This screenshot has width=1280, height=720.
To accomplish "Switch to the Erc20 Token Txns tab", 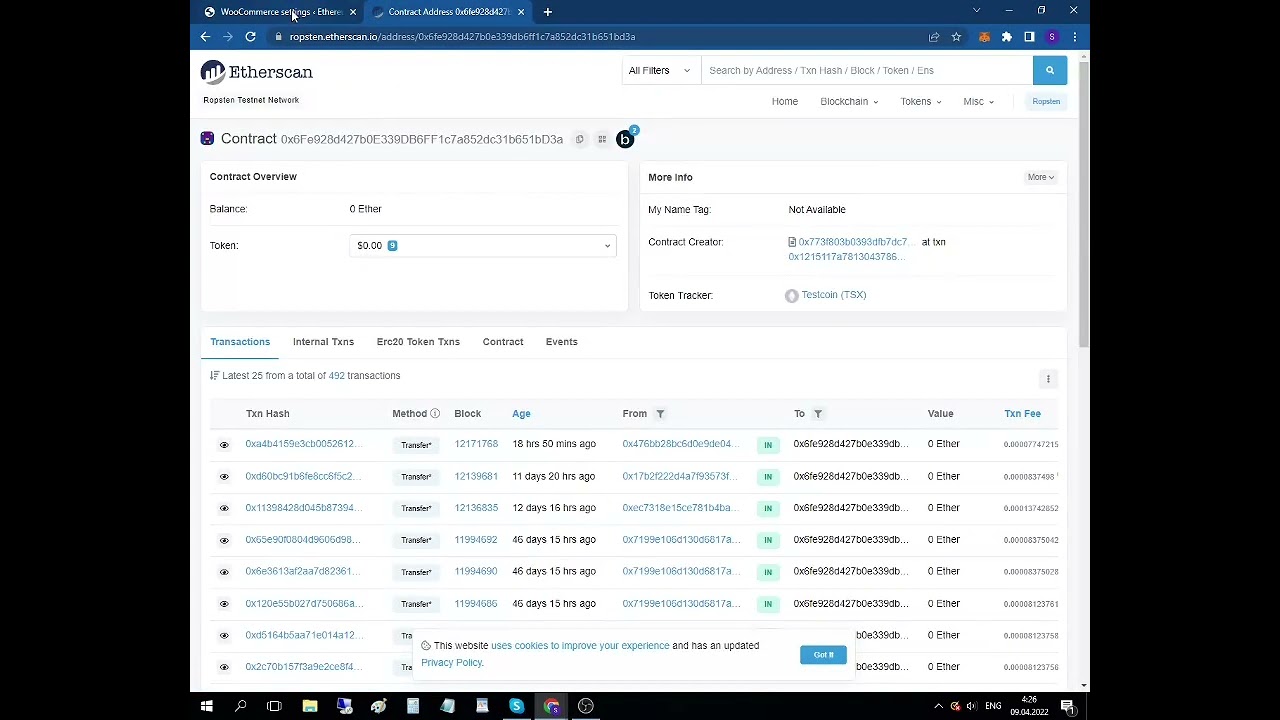I will pos(418,342).
